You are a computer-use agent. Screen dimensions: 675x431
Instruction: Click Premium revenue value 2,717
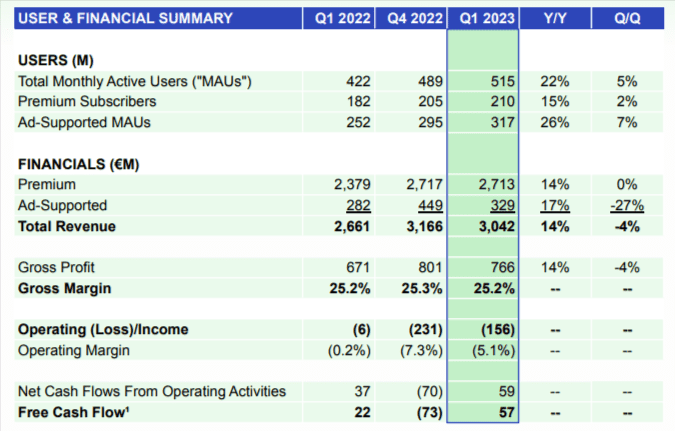[x=424, y=185]
